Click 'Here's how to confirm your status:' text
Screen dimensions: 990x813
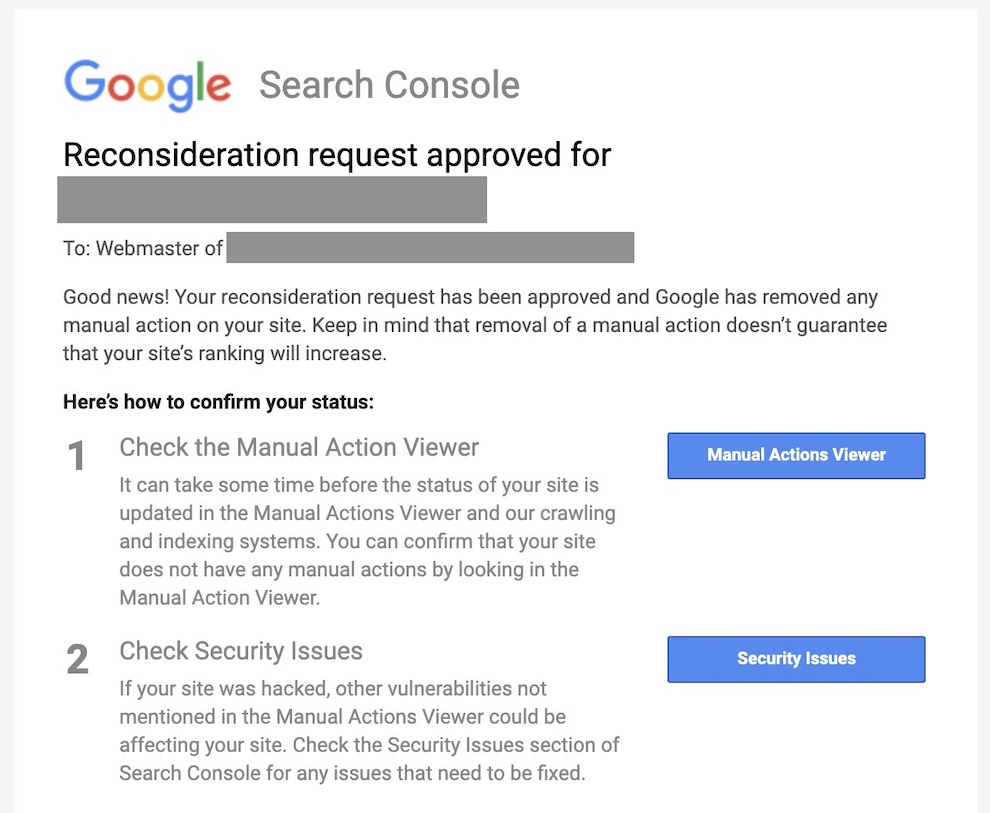(x=218, y=403)
